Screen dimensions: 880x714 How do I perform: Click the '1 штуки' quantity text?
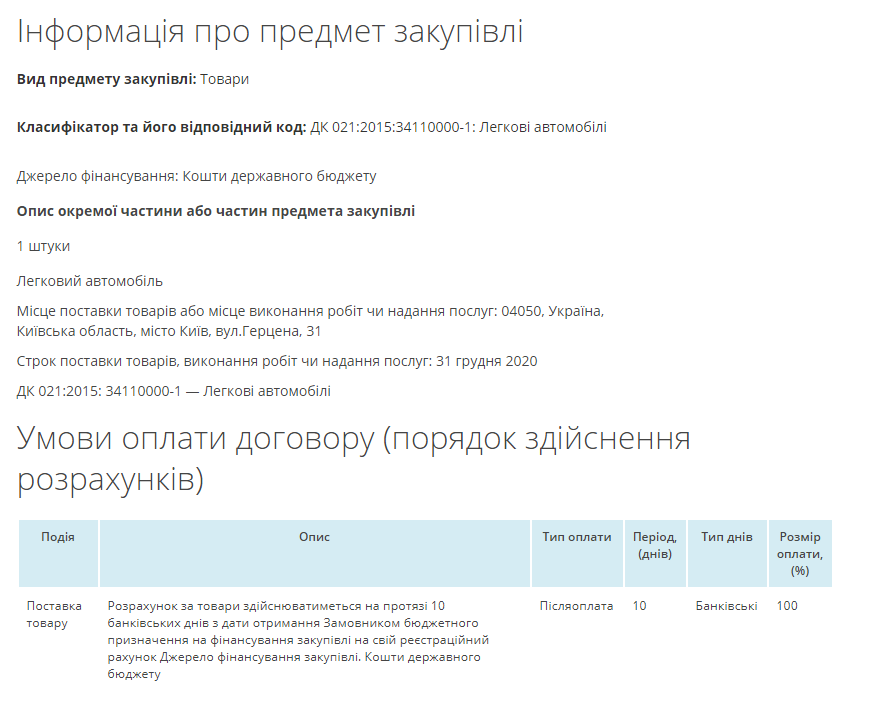pos(43,246)
